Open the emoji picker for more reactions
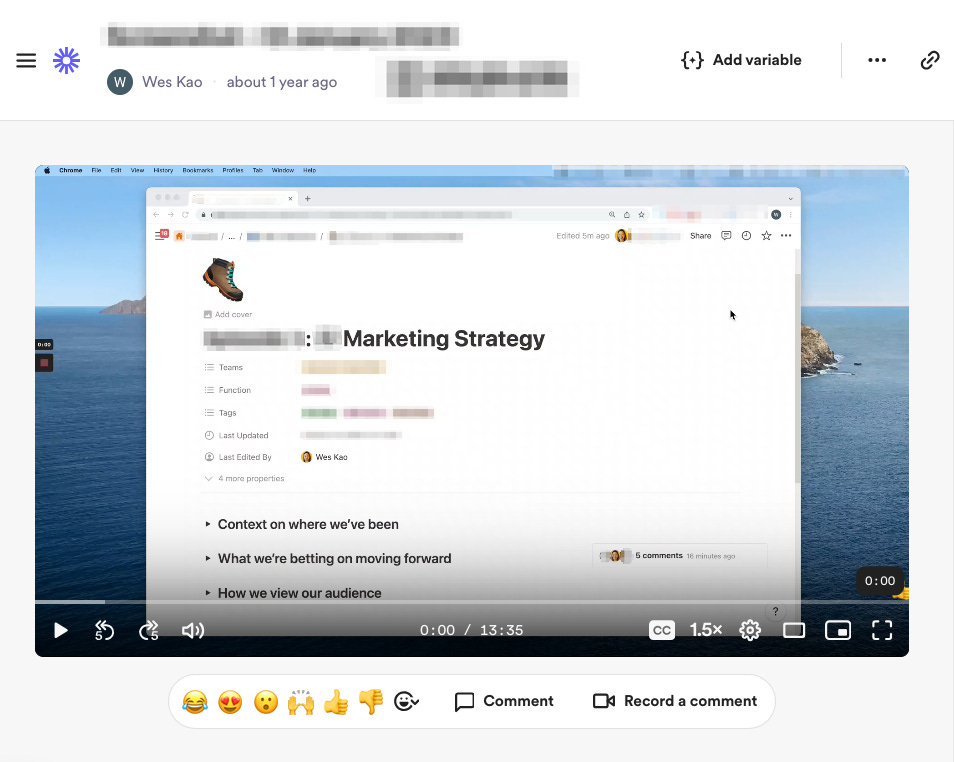The width and height of the screenshot is (954, 762). coord(406,701)
